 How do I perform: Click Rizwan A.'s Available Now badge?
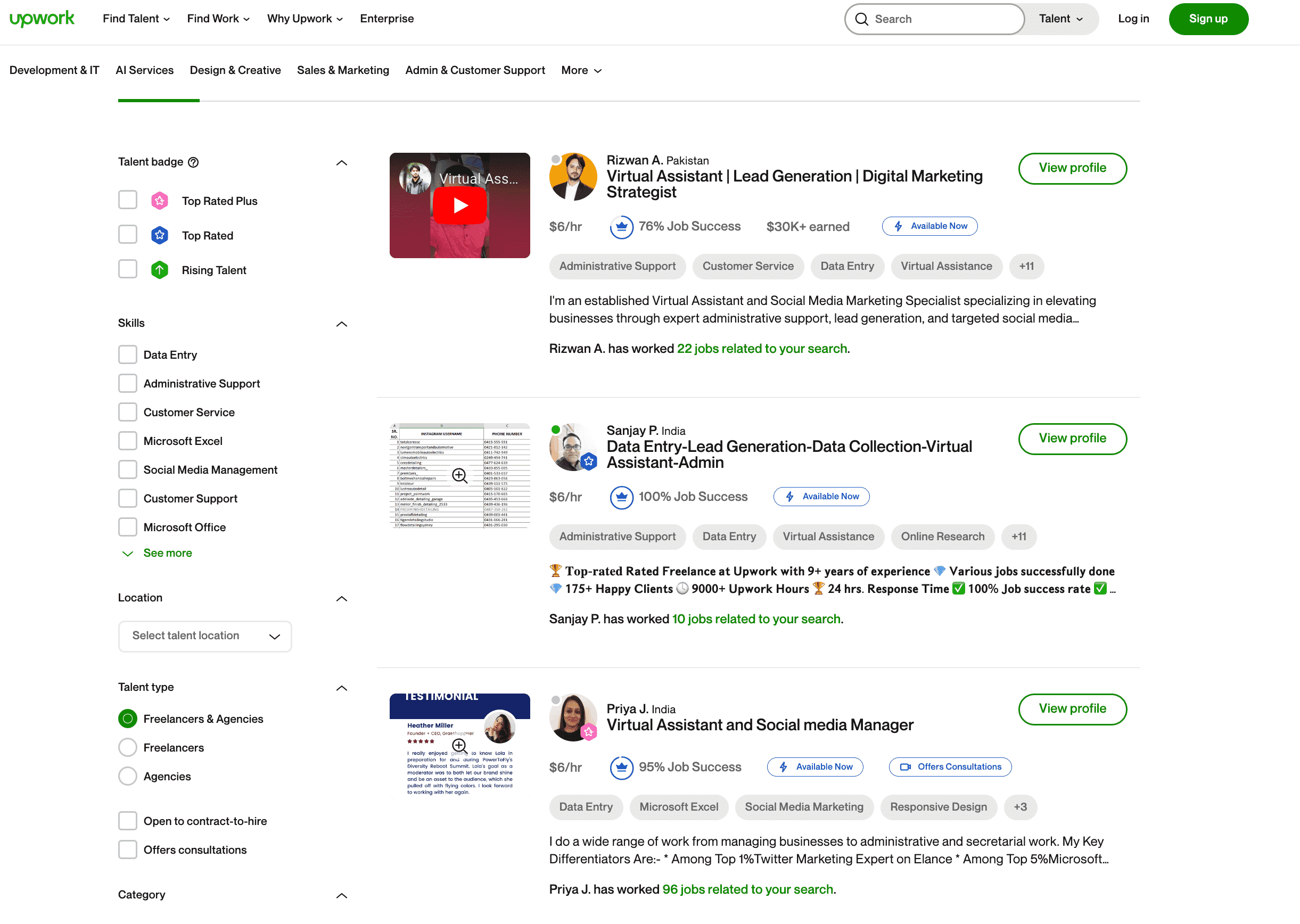click(x=929, y=226)
